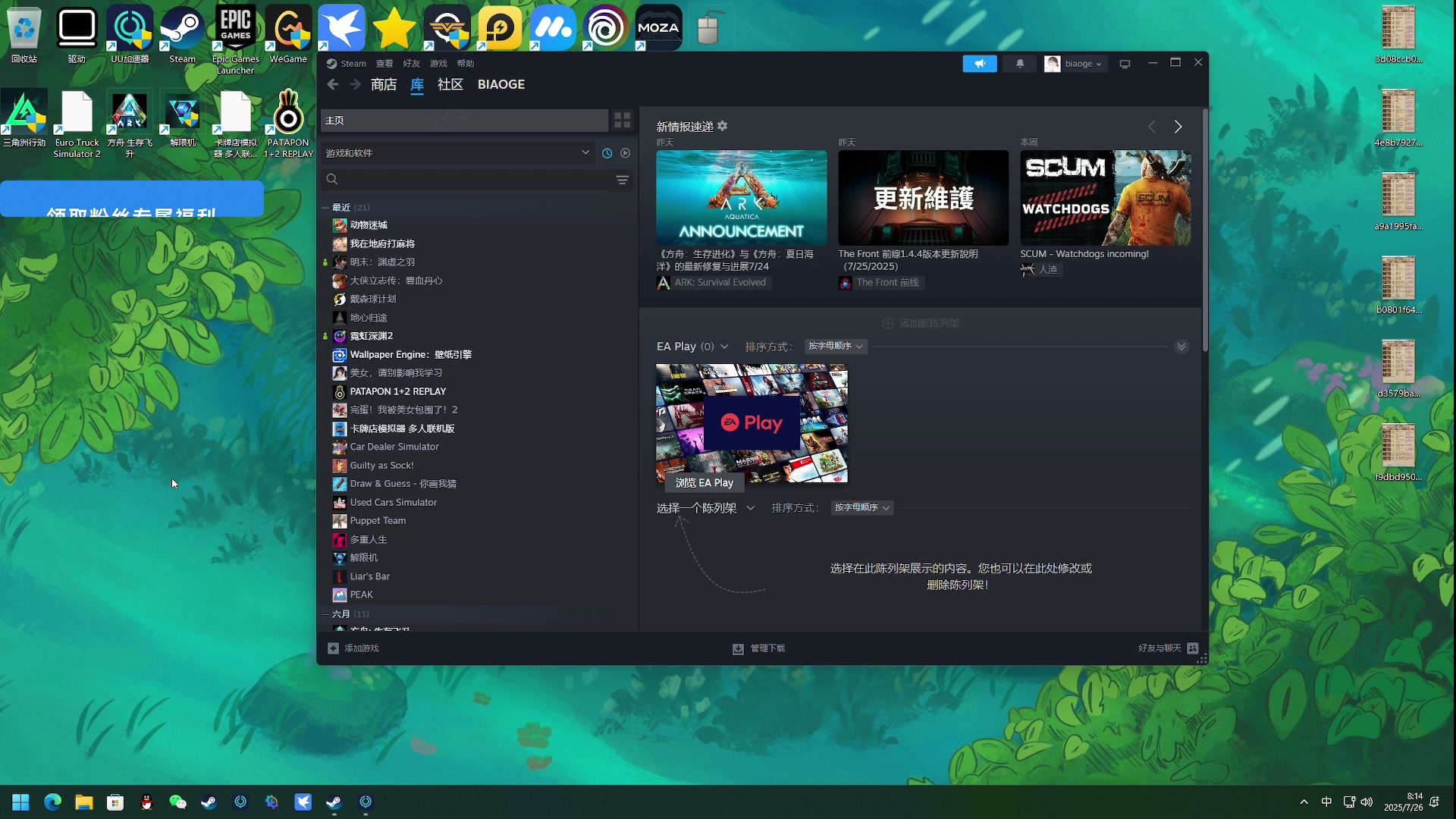This screenshot has width=1456, height=819.
Task: Open the Euro Truck Simulator 2 shortcut
Action: click(77, 124)
